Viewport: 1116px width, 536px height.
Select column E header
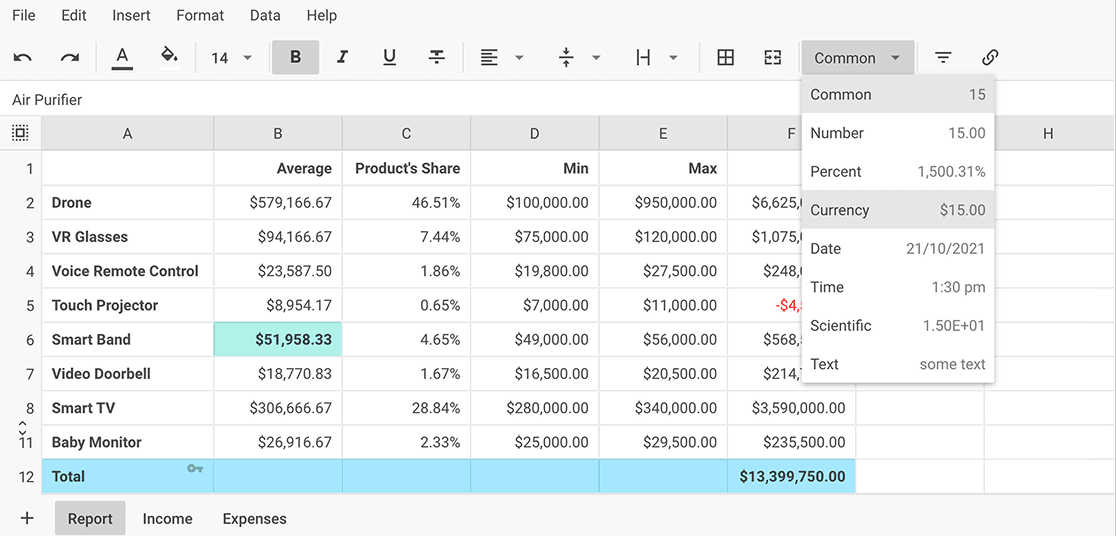pos(663,133)
